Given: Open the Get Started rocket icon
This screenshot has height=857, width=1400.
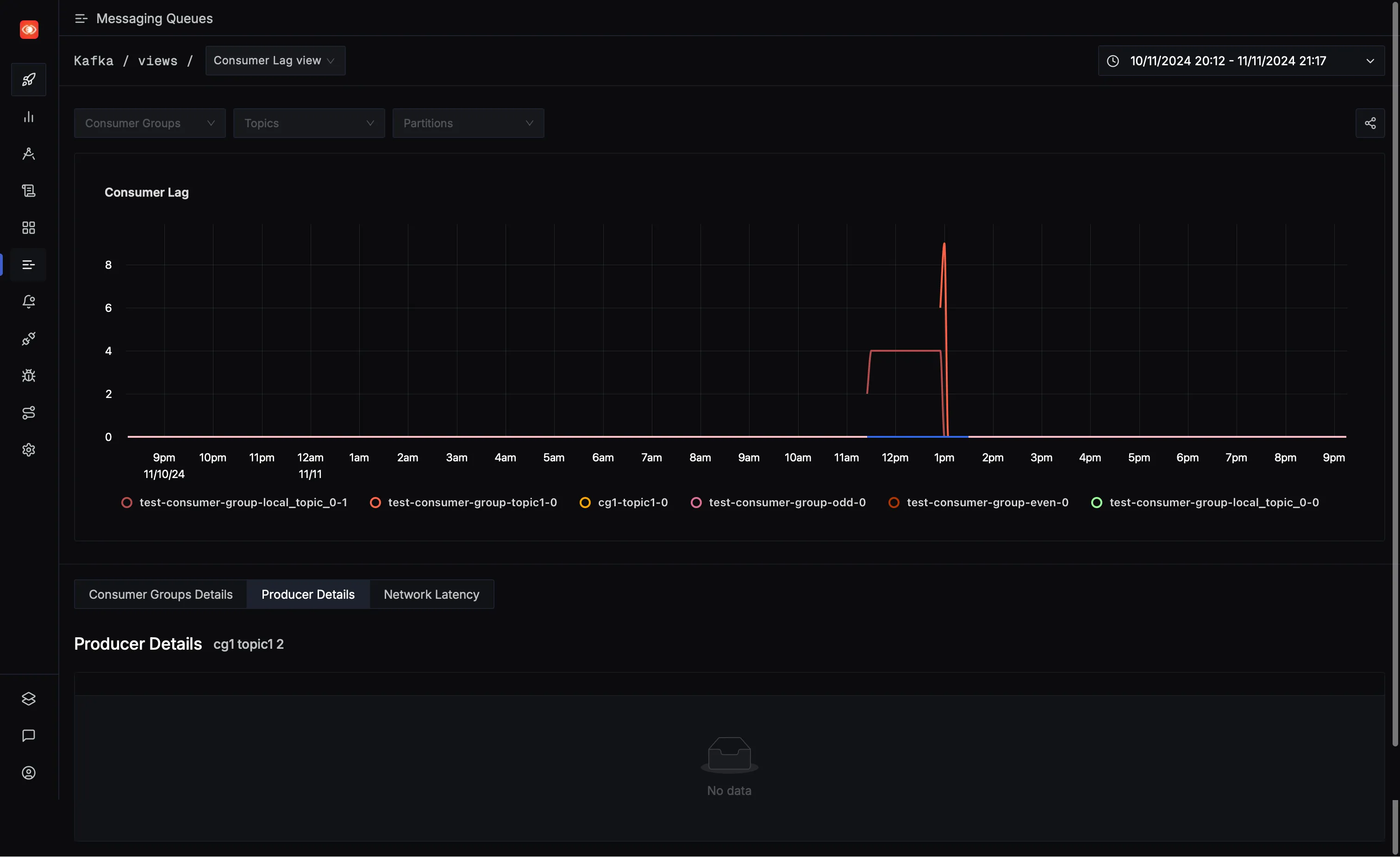Looking at the screenshot, I should coord(28,80).
